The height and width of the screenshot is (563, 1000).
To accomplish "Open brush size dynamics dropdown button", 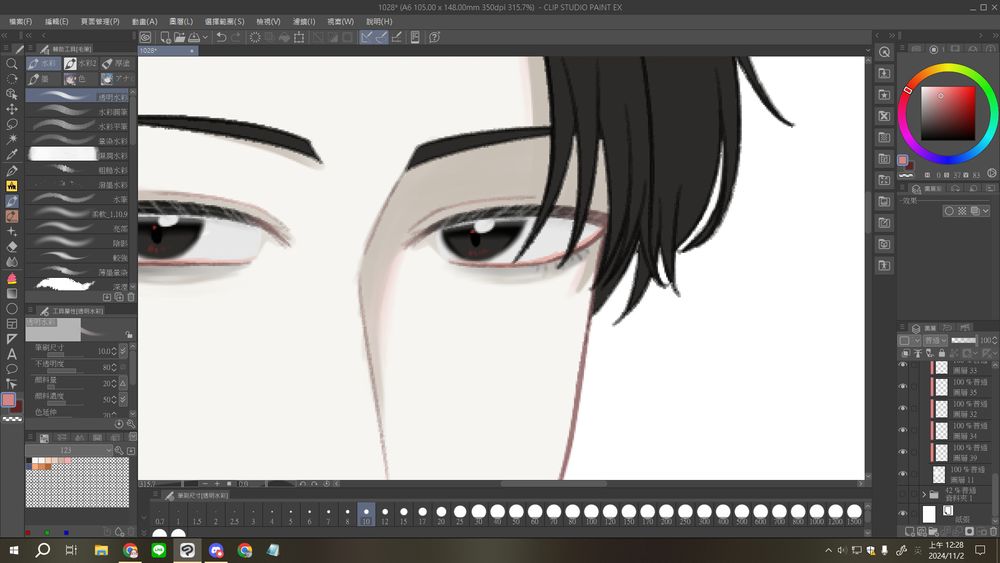I will [x=123, y=351].
